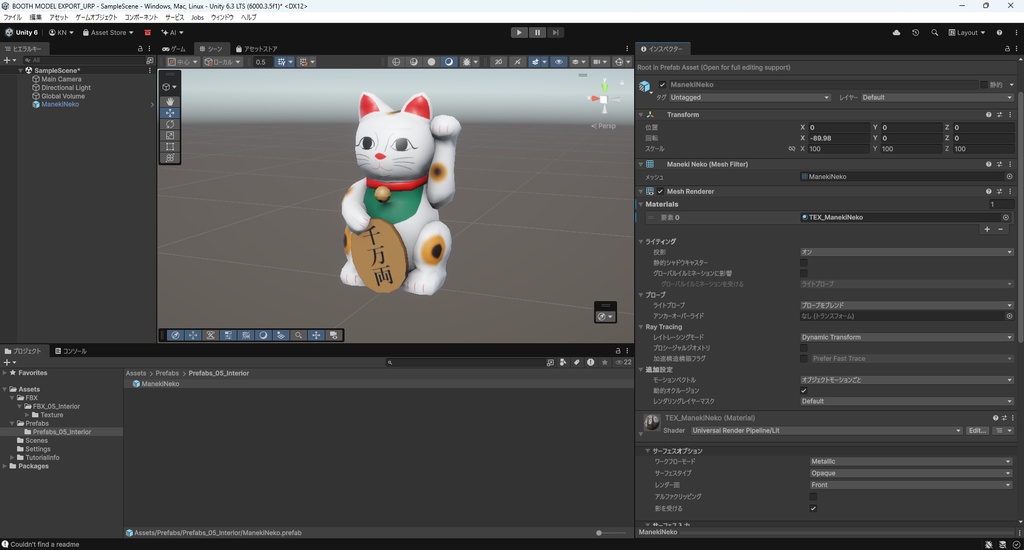Check the グローバルイルミネーションに影響 checkbox

pyautogui.click(x=804, y=273)
